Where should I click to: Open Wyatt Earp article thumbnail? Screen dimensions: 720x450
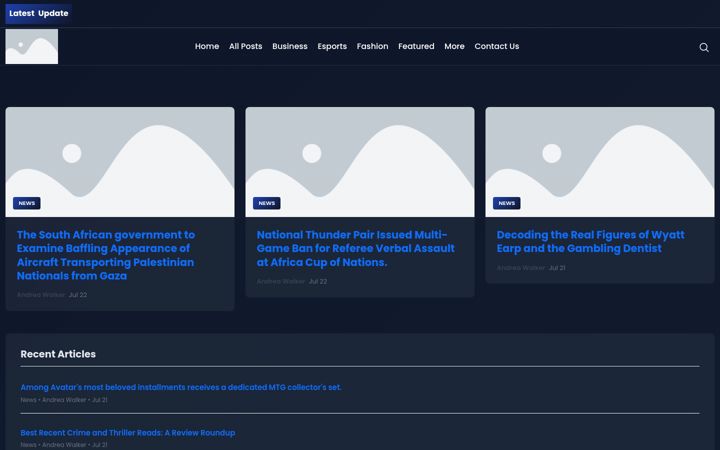click(x=600, y=162)
